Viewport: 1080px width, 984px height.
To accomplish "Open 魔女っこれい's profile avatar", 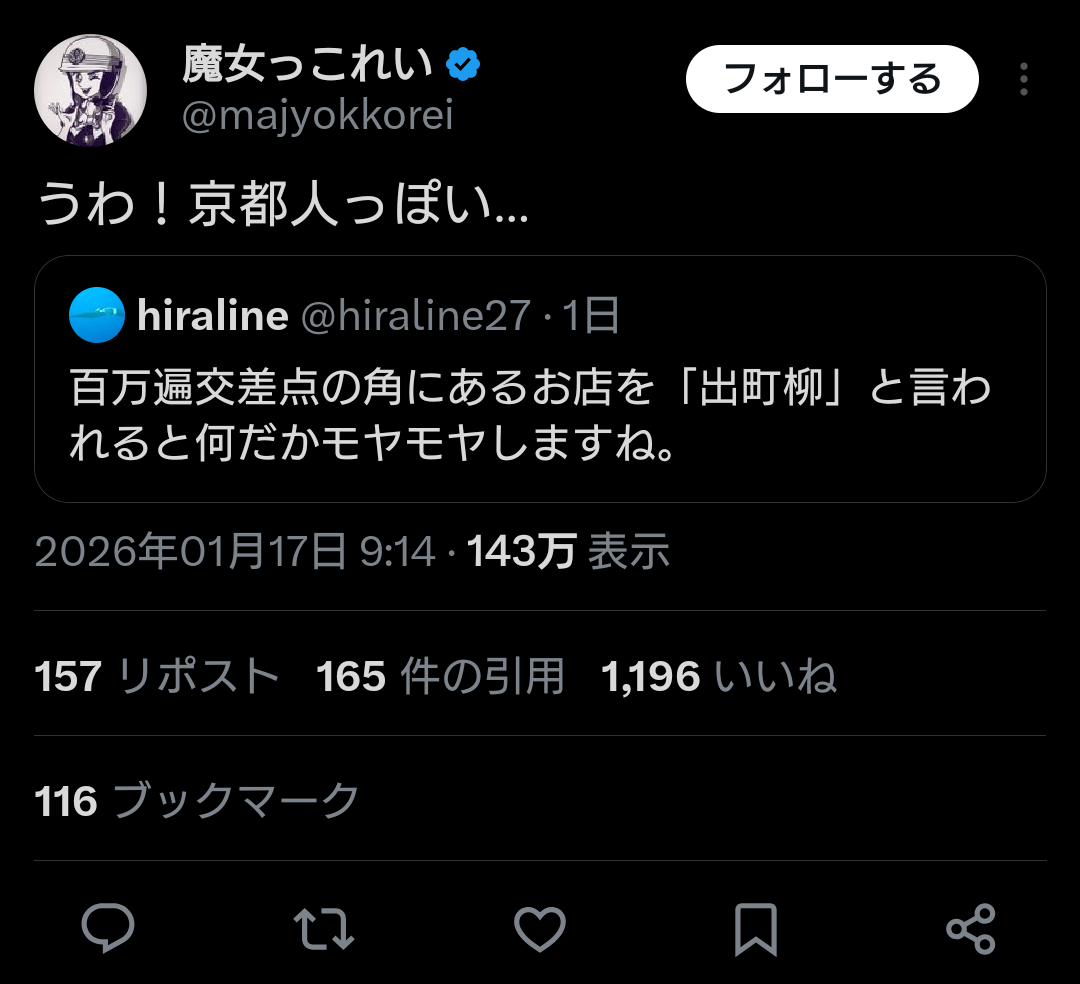I will coord(91,91).
